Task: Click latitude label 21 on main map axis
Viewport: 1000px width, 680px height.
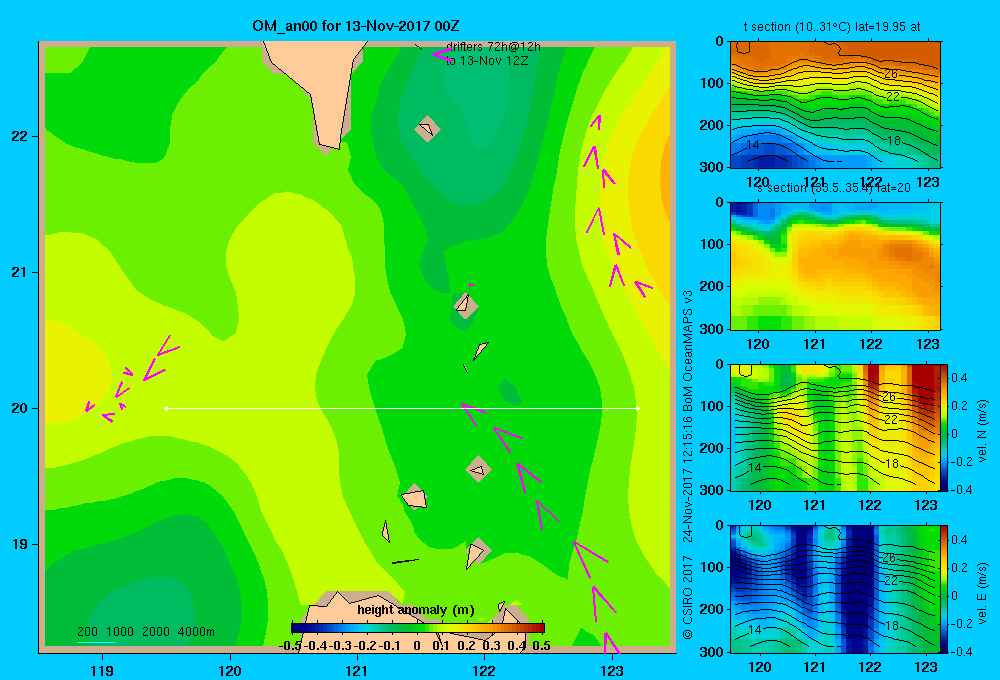Action: pos(20,272)
